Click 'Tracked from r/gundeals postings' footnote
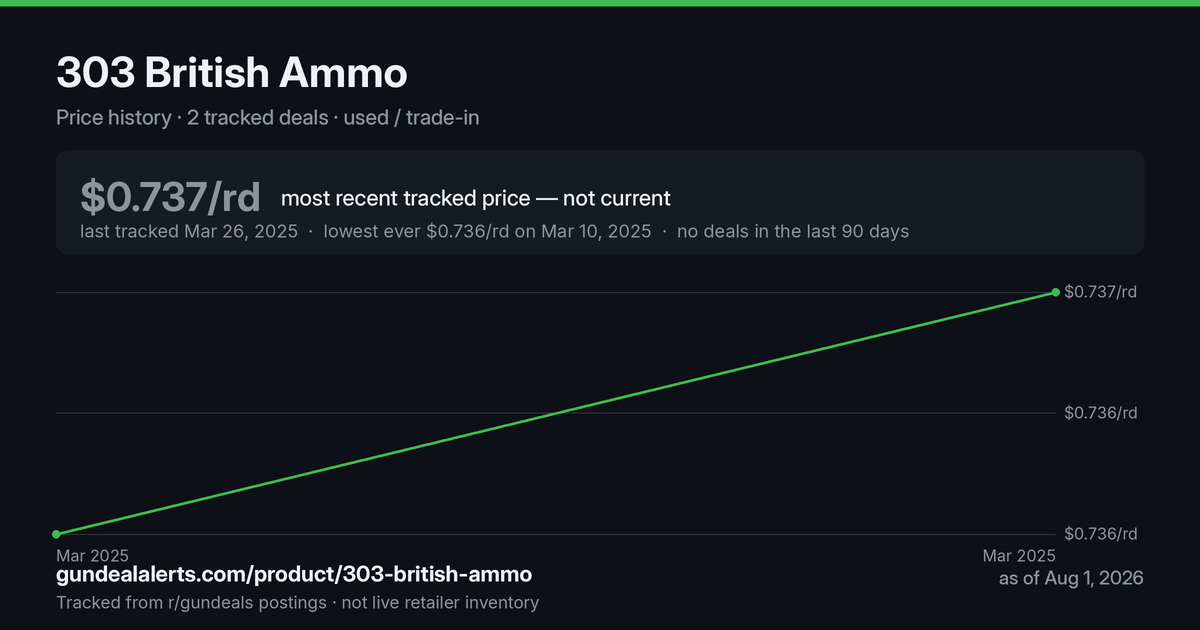 (x=191, y=603)
